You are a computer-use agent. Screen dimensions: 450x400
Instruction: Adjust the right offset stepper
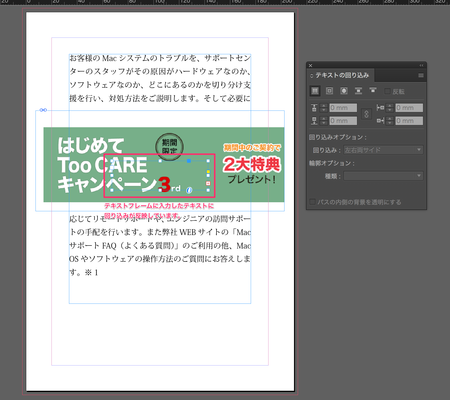coord(390,121)
